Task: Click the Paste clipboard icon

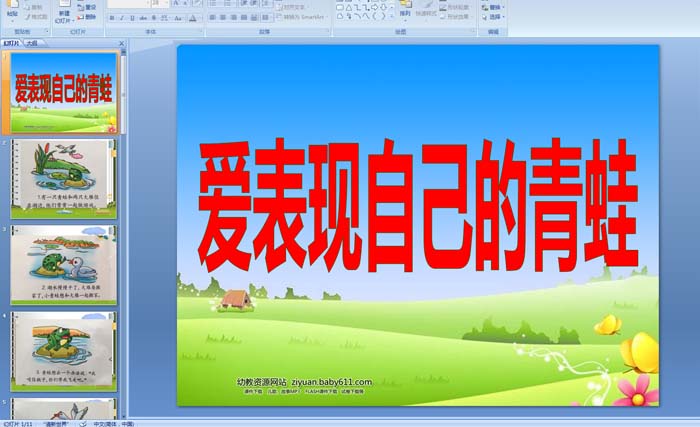Action: [x=12, y=8]
